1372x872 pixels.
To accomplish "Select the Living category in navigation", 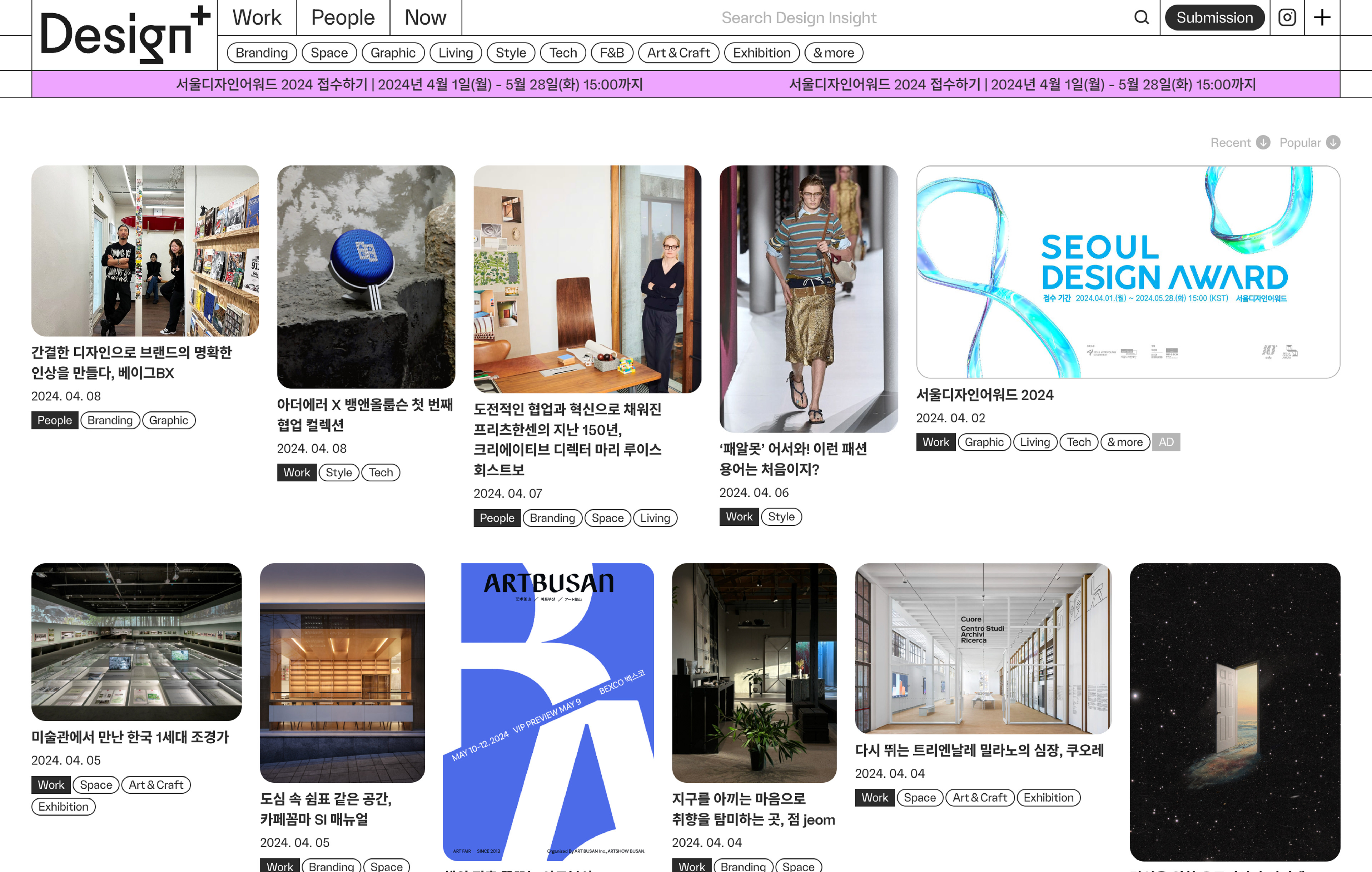I will point(456,53).
